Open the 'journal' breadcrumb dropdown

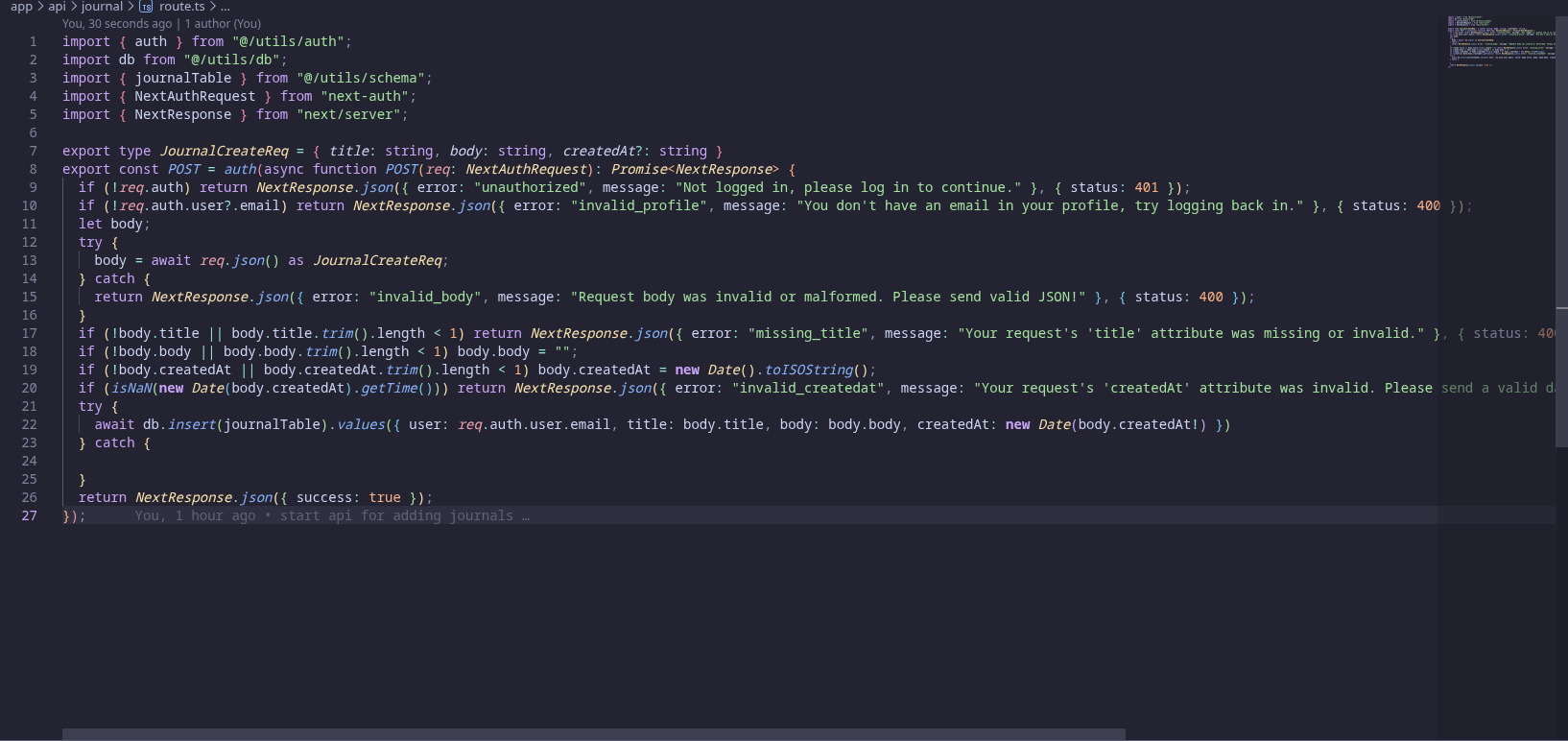102,7
